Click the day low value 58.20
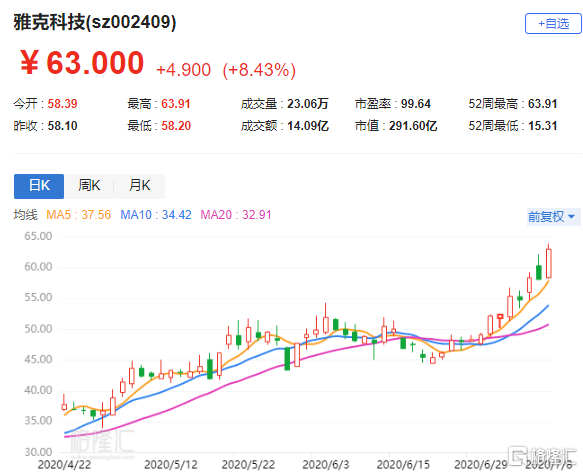583x473 pixels. 176,126
